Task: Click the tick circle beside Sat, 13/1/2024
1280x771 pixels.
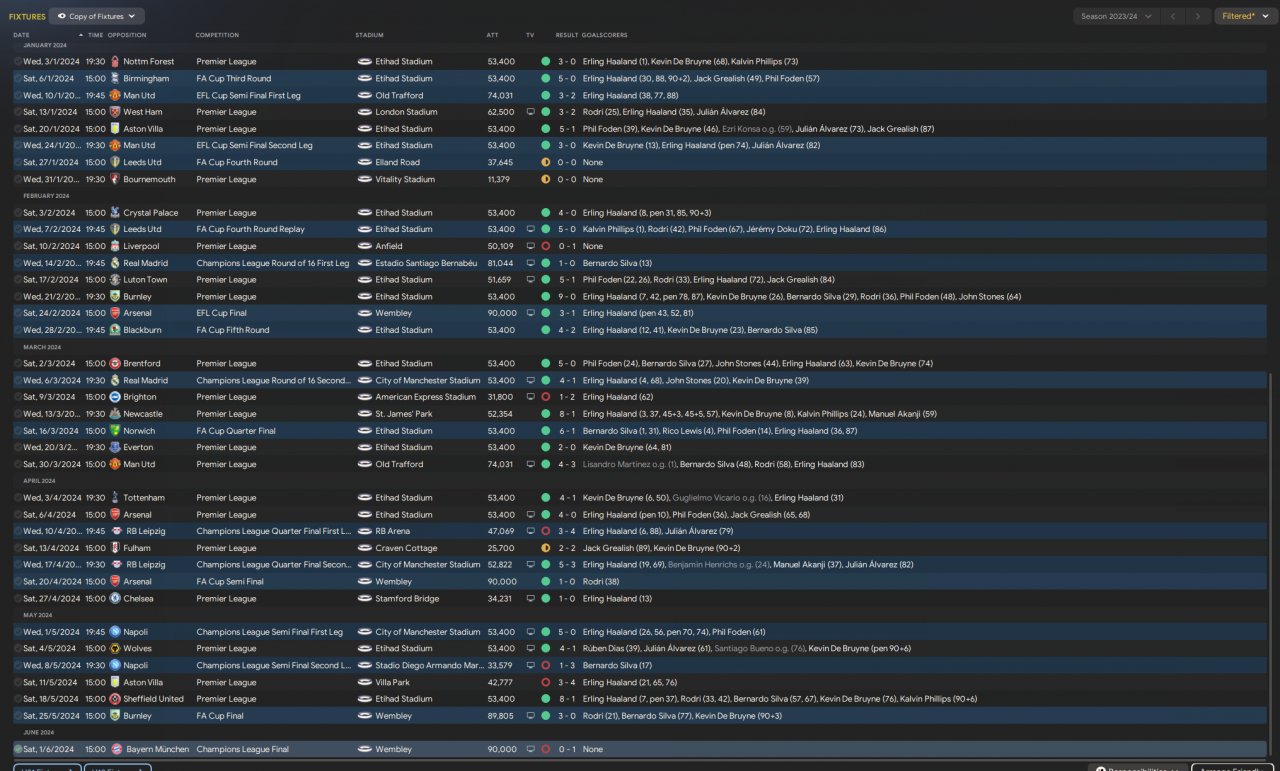Action: pyautogui.click(x=18, y=112)
